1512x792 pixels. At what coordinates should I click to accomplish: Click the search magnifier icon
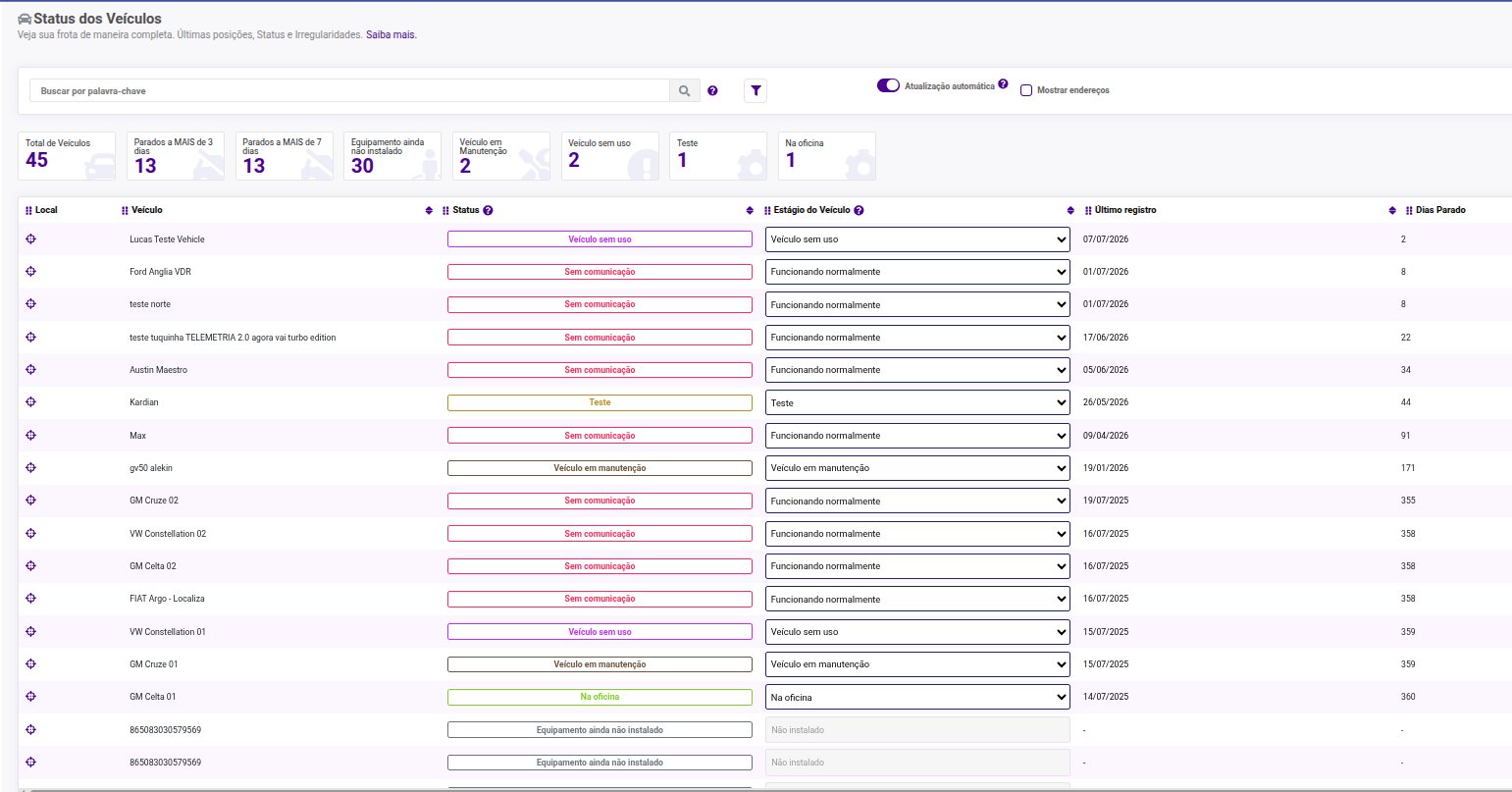(685, 90)
